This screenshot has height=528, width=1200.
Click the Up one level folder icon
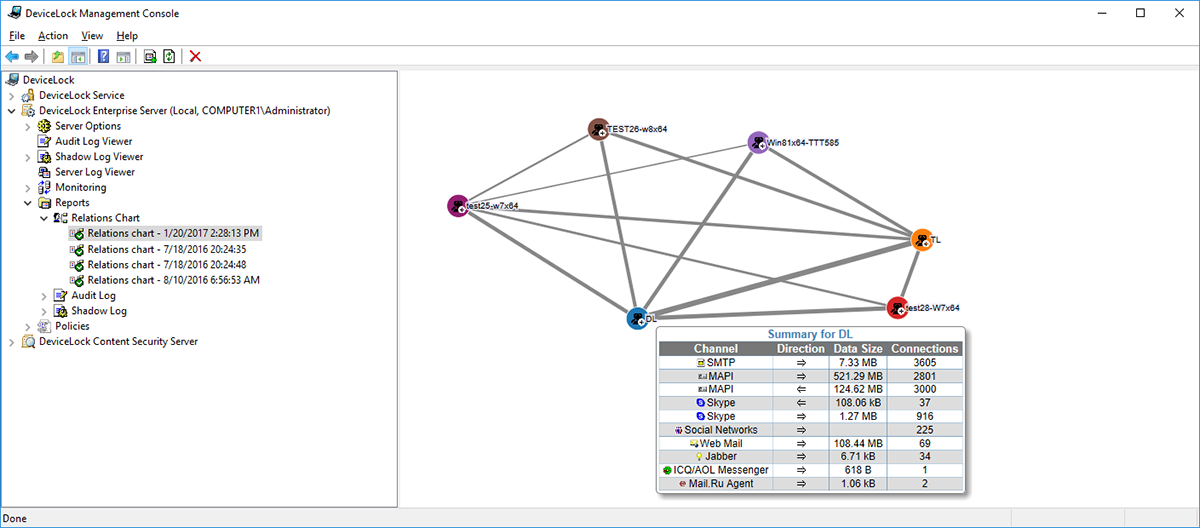click(58, 56)
